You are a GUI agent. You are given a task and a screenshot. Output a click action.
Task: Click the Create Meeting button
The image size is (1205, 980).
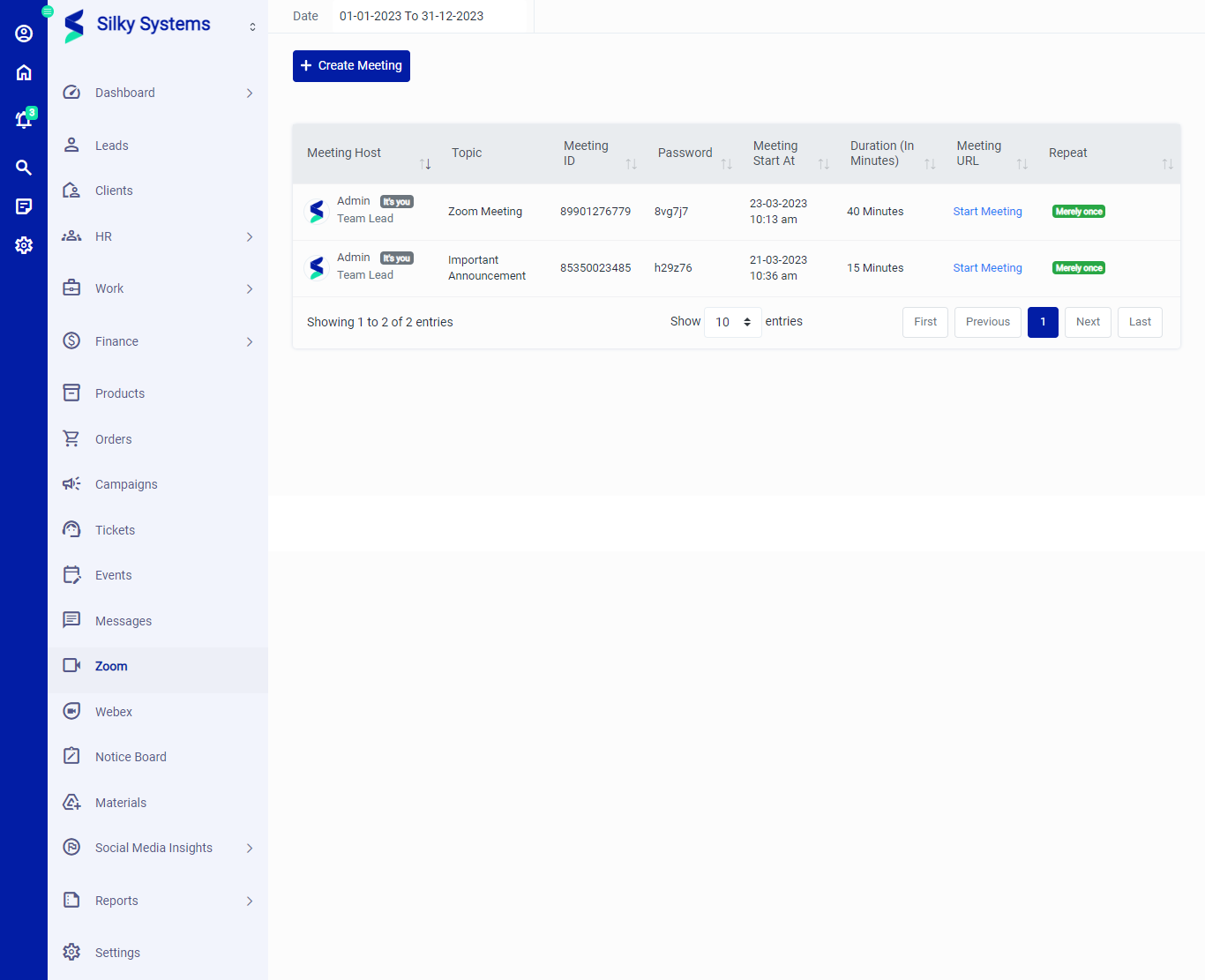tap(351, 66)
